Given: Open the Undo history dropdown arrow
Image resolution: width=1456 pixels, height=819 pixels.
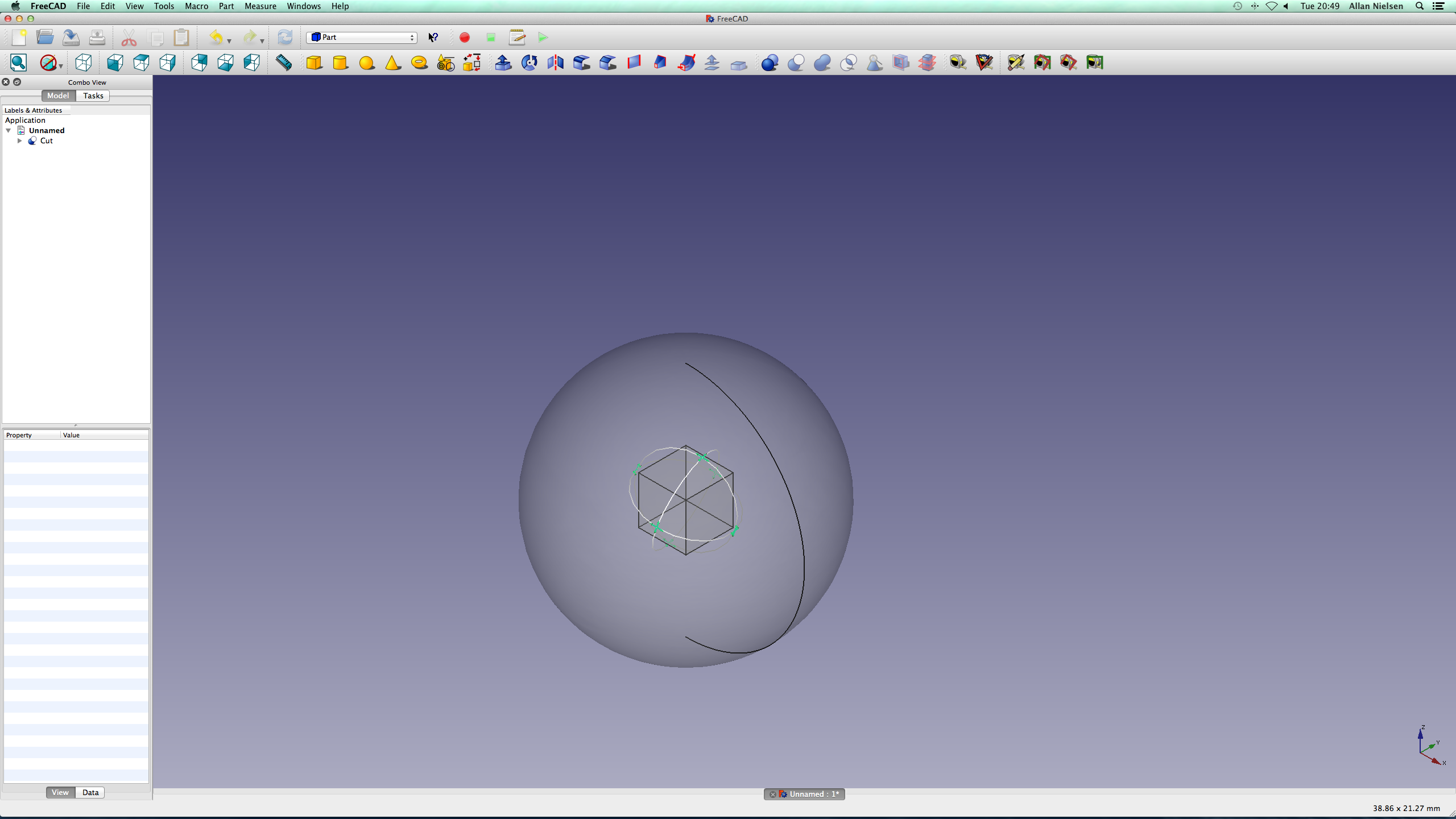Looking at the screenshot, I should [229, 40].
